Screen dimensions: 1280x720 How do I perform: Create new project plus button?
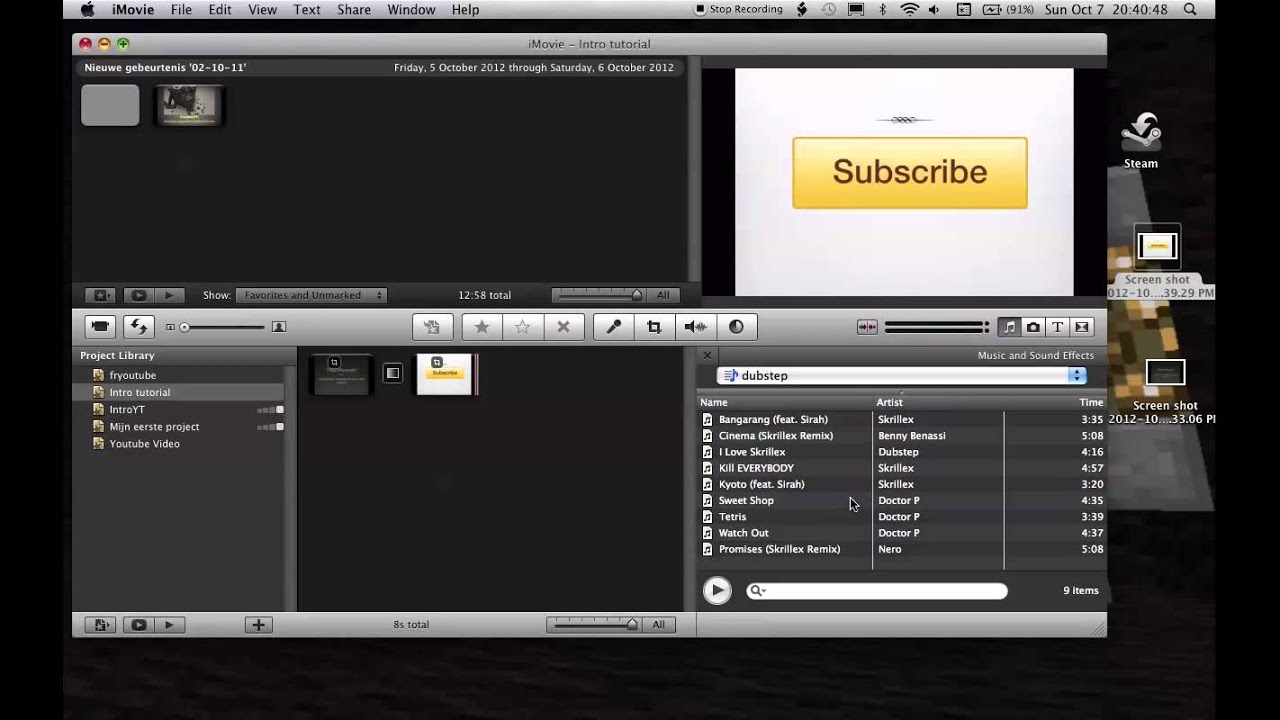pos(258,625)
